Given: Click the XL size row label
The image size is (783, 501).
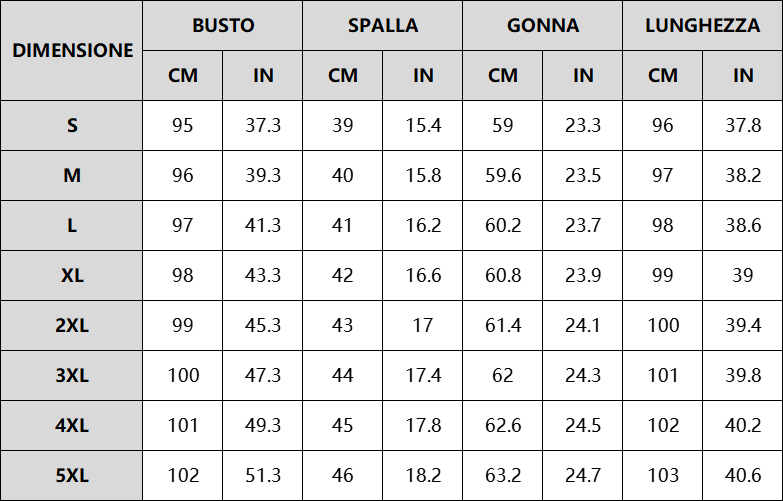Looking at the screenshot, I should pos(72,275).
